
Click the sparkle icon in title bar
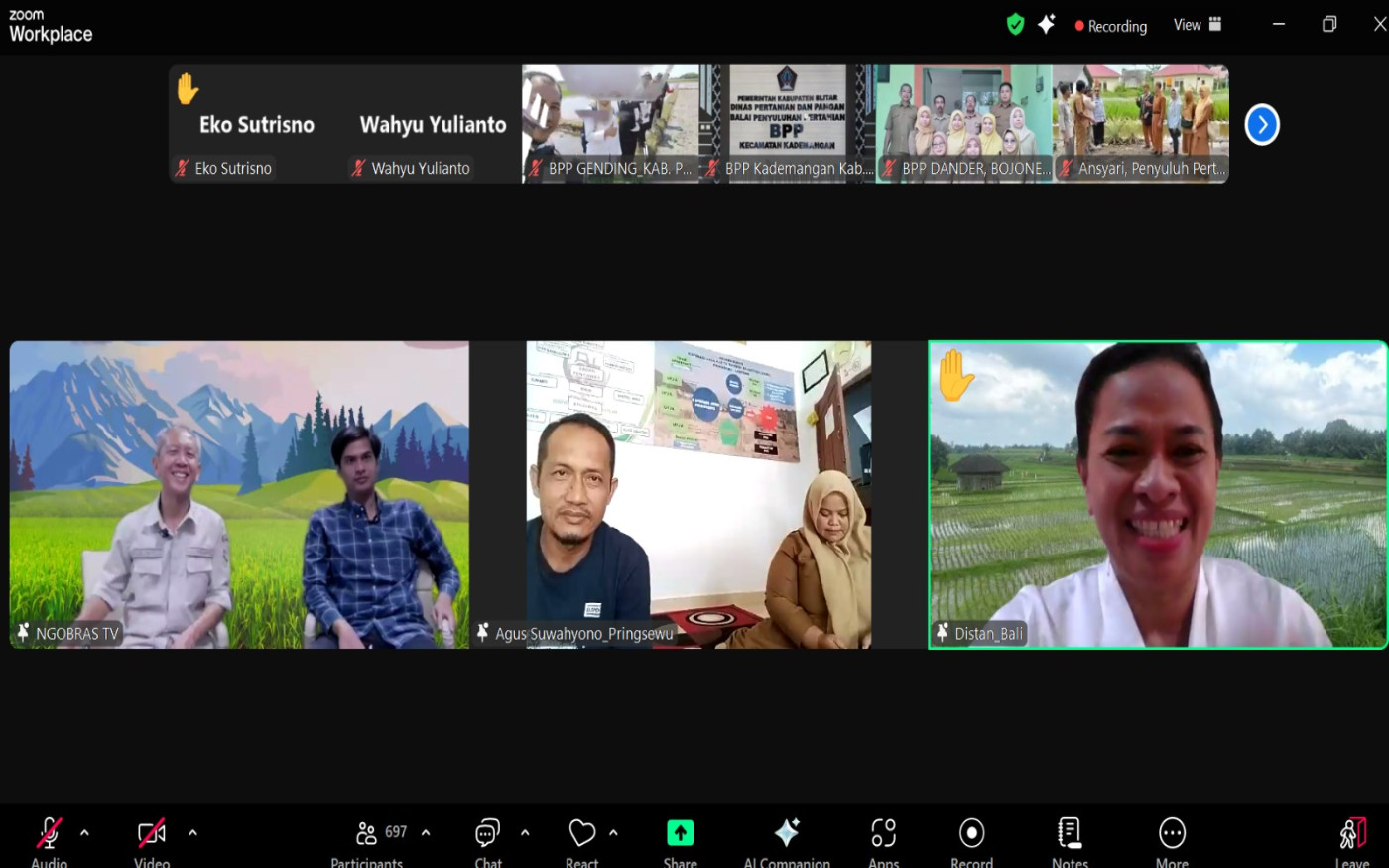1046,25
